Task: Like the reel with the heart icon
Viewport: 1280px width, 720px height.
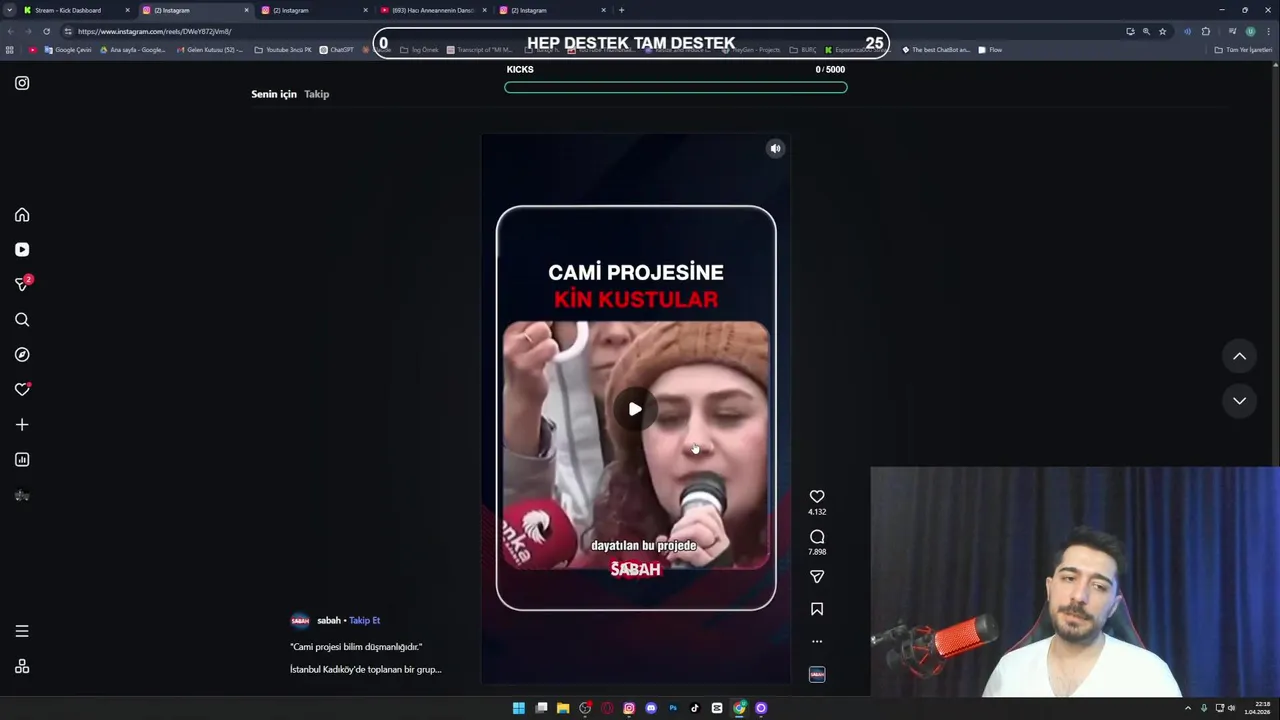Action: coord(817,496)
